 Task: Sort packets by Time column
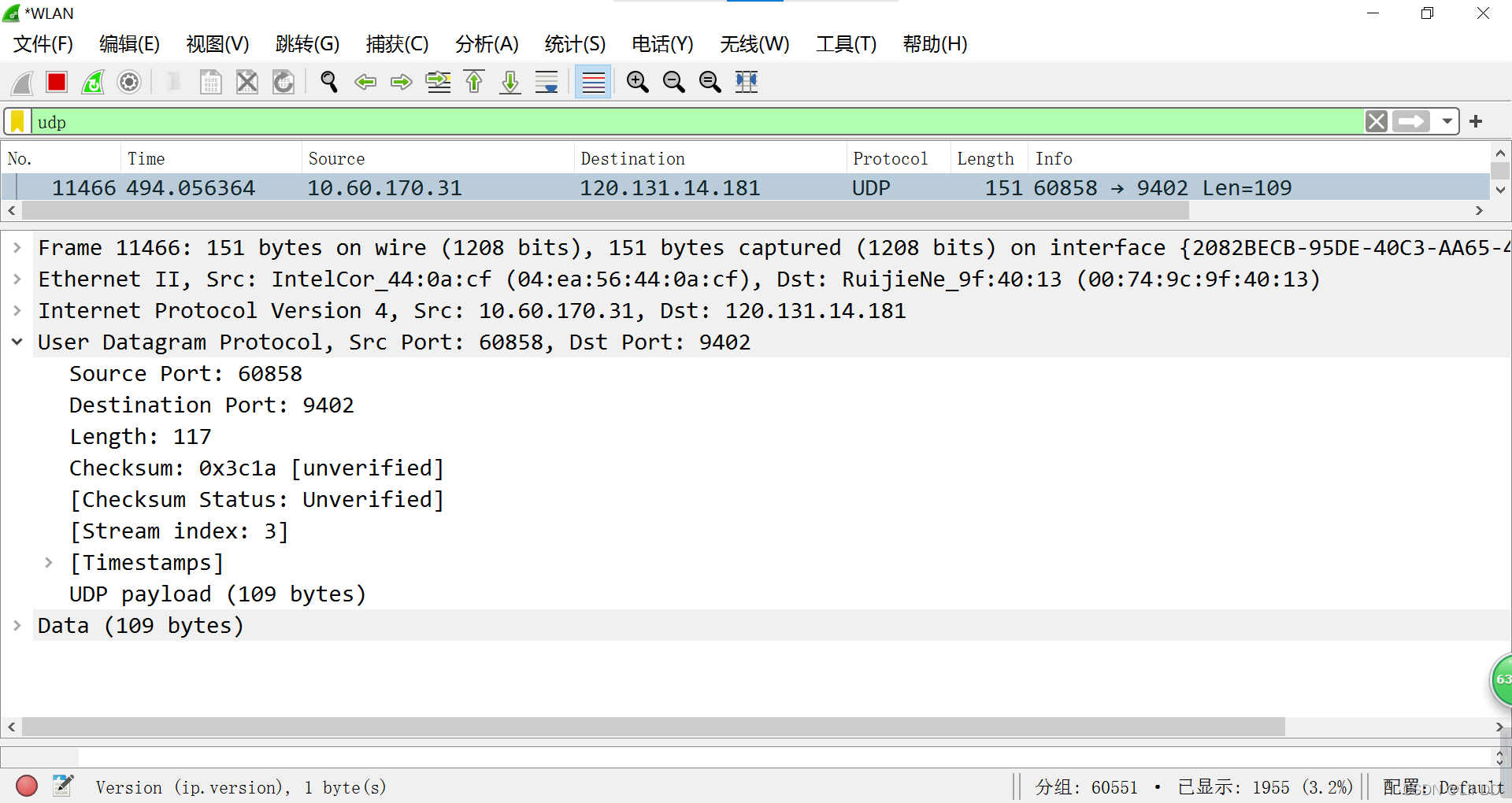point(211,159)
